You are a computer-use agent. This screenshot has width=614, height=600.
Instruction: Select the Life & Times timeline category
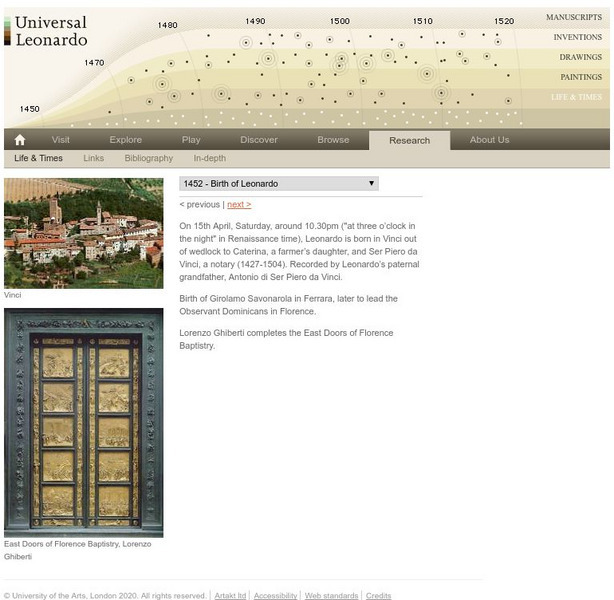(576, 97)
